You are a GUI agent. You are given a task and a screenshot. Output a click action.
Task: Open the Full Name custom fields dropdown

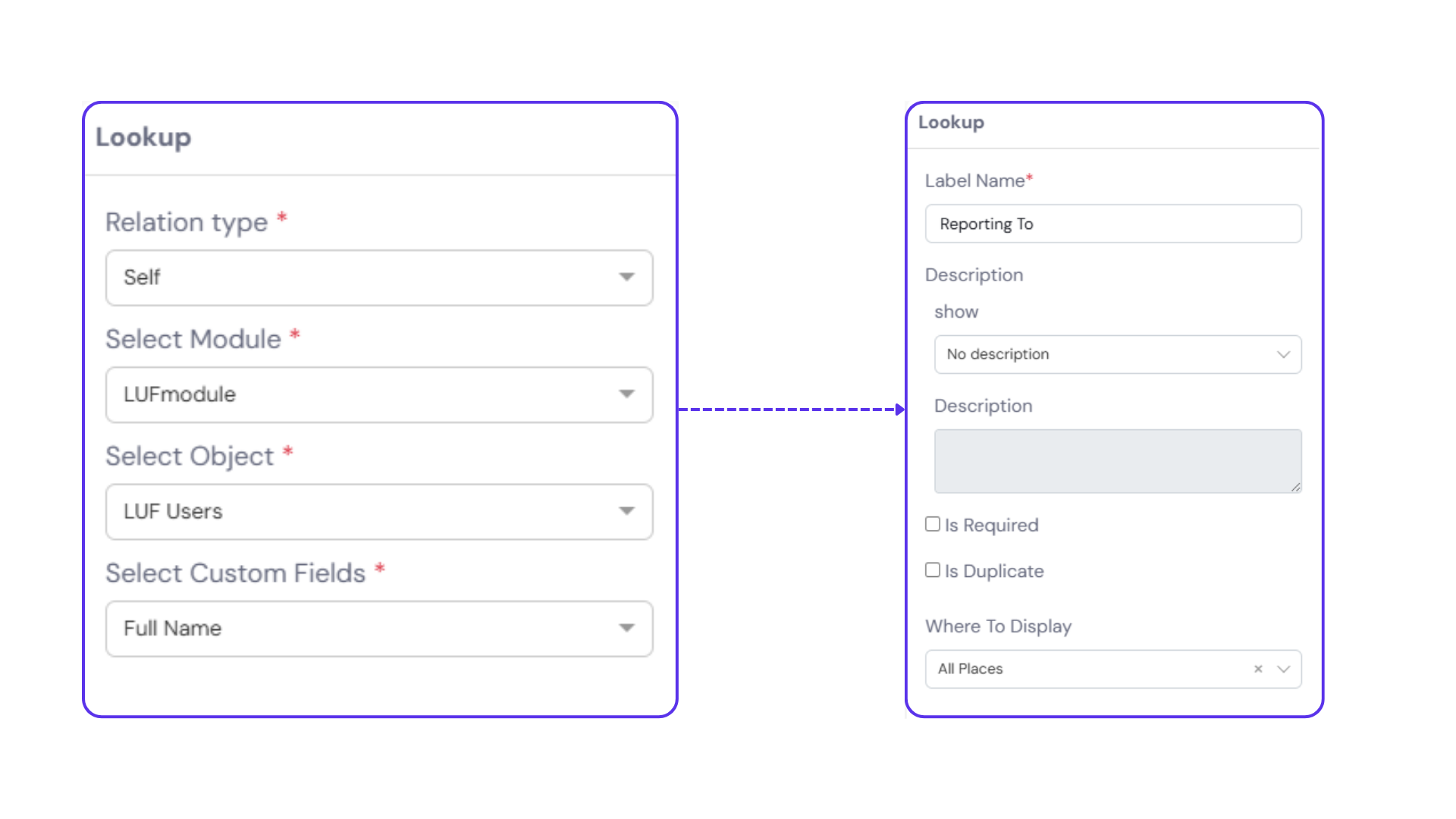[x=364, y=629]
